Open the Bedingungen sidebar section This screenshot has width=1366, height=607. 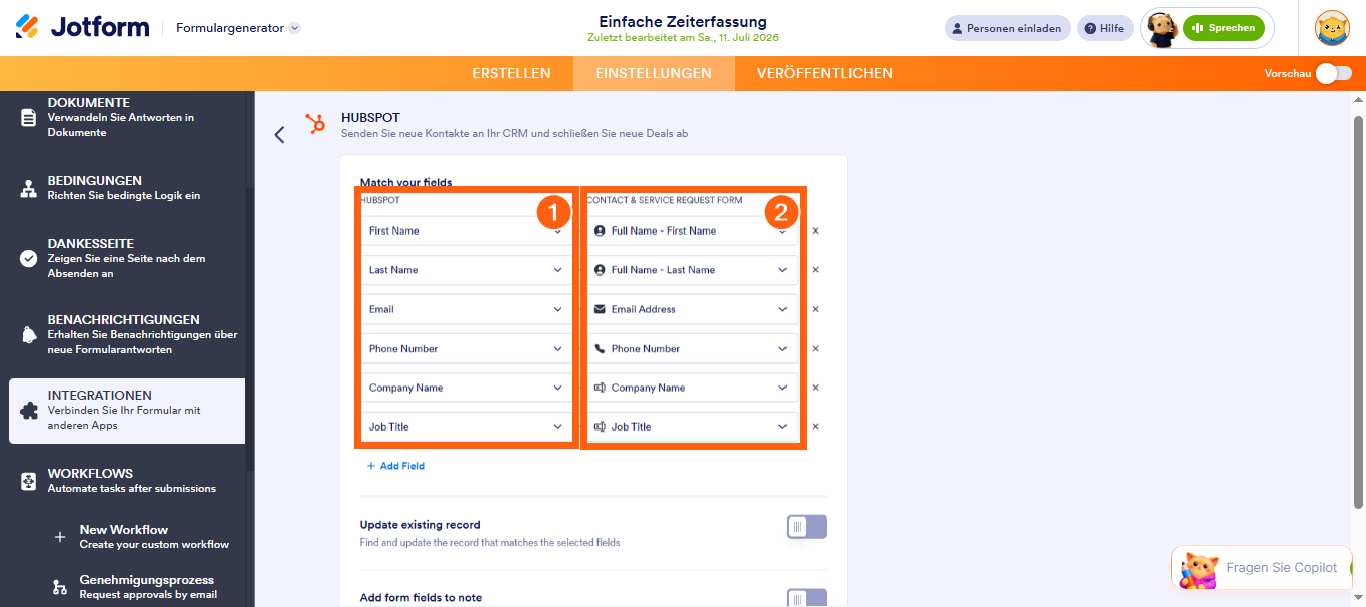[127, 187]
